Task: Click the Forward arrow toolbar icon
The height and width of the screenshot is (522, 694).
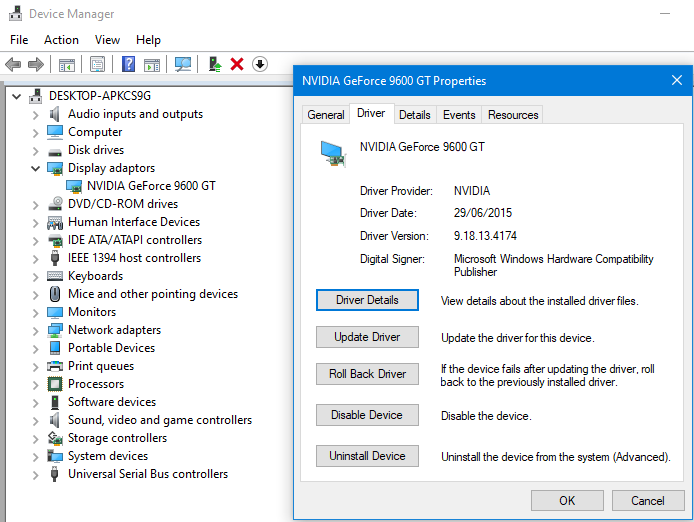Action: click(36, 65)
